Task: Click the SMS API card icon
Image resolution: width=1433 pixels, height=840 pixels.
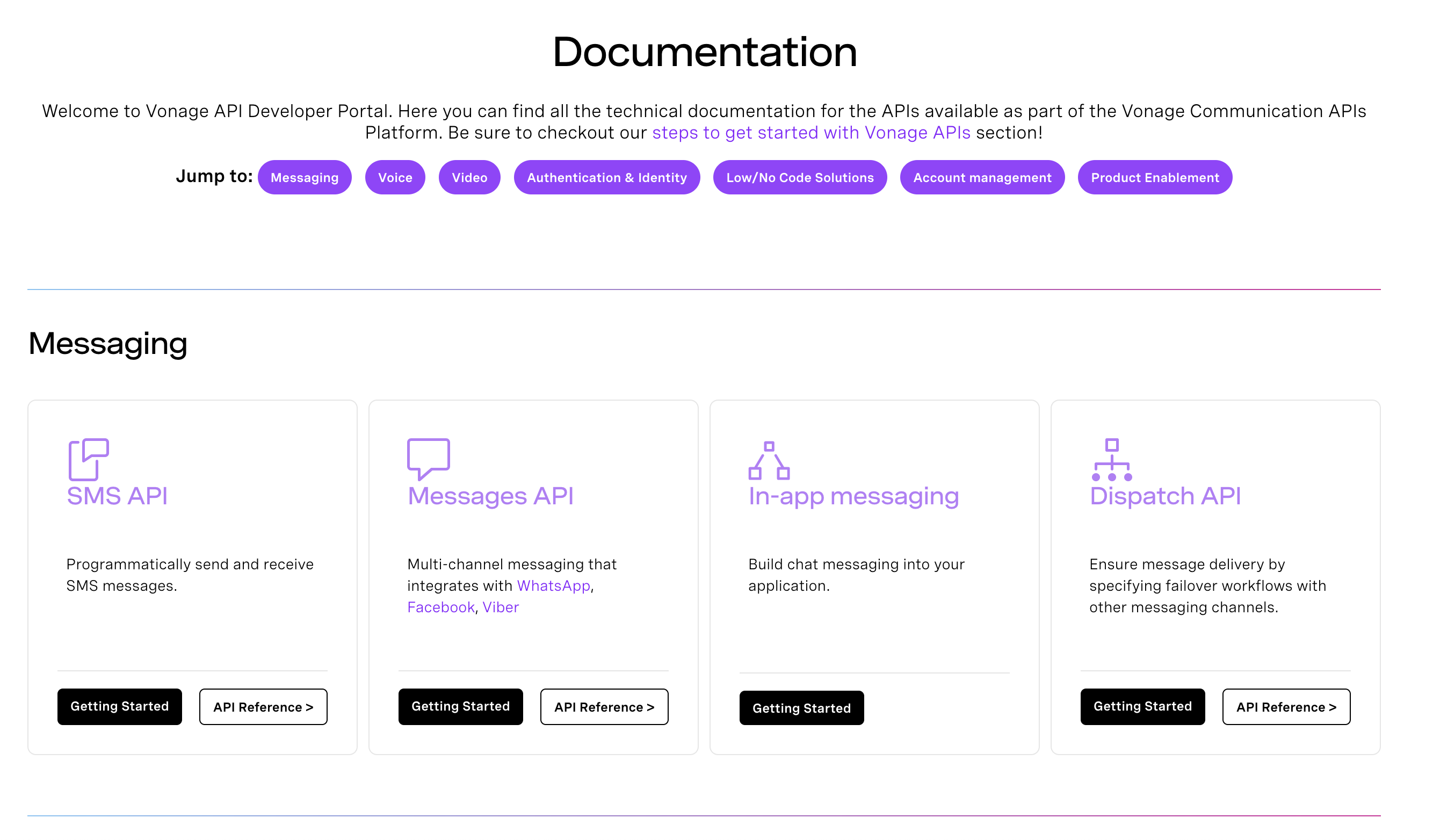Action: click(89, 460)
